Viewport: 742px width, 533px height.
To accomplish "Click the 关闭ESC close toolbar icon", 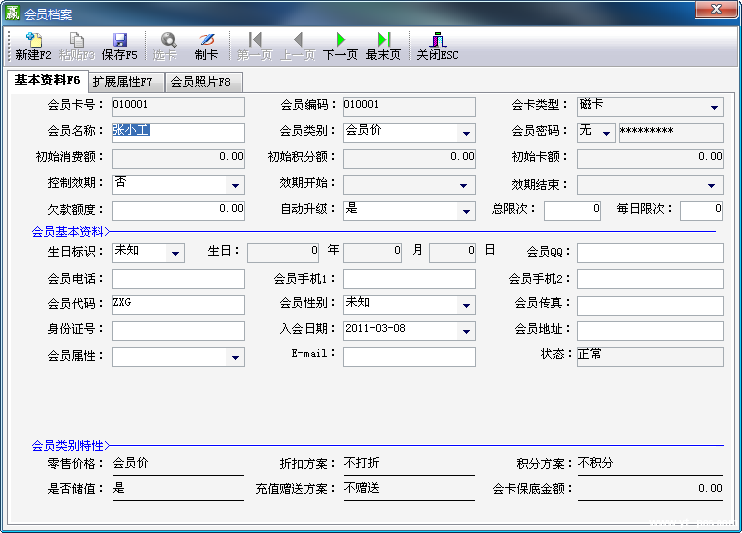I will (x=437, y=41).
